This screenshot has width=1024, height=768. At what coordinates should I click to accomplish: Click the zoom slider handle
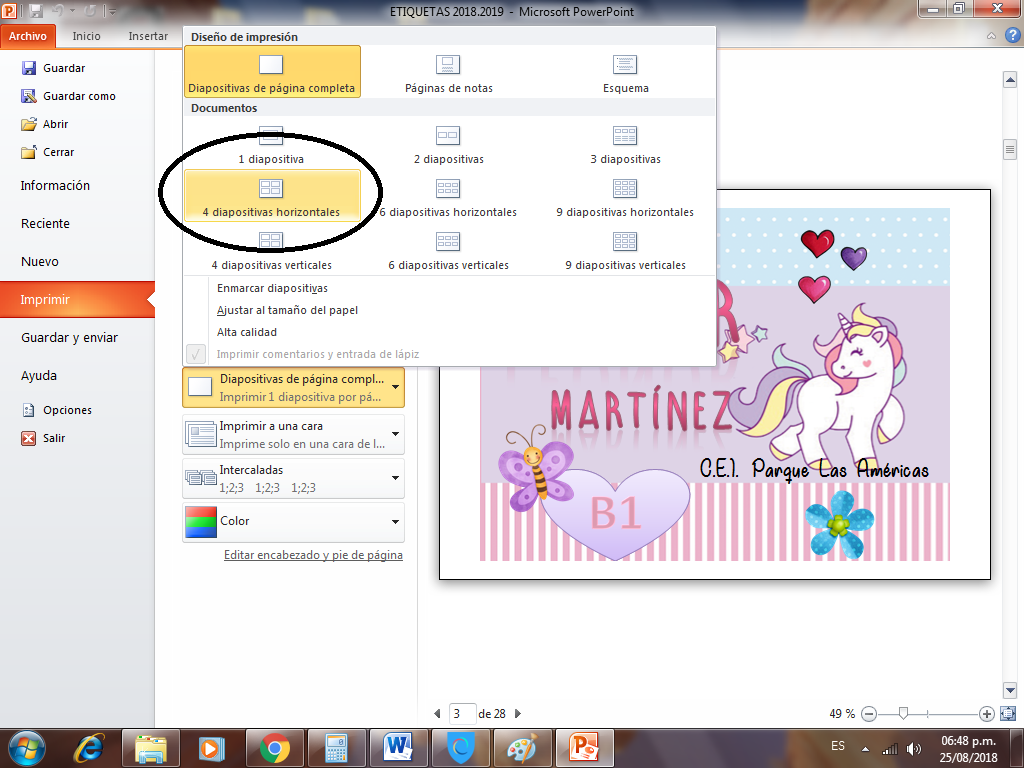click(903, 713)
